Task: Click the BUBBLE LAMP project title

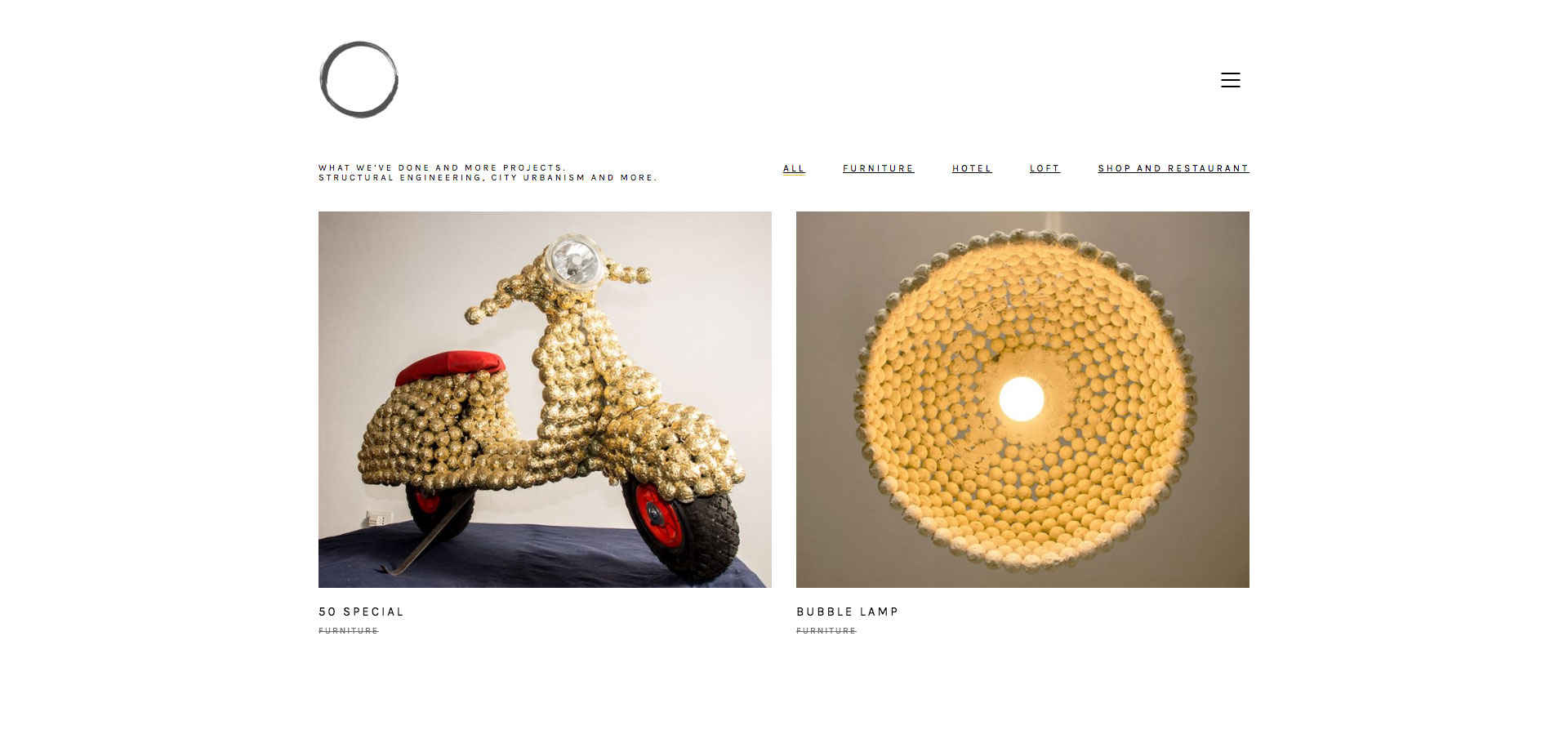Action: point(847,612)
